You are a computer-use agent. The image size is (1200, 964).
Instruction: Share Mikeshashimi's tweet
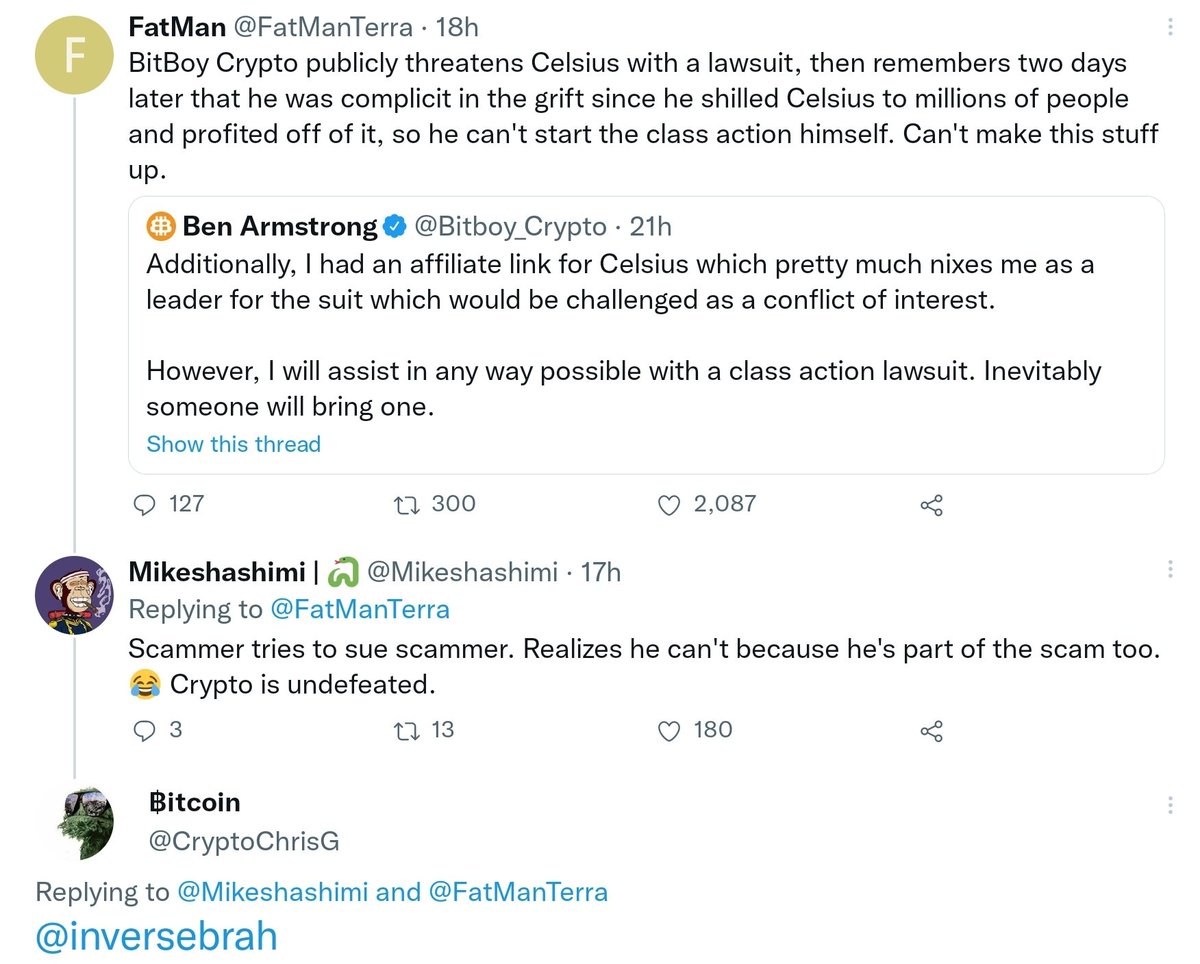pyautogui.click(x=931, y=731)
